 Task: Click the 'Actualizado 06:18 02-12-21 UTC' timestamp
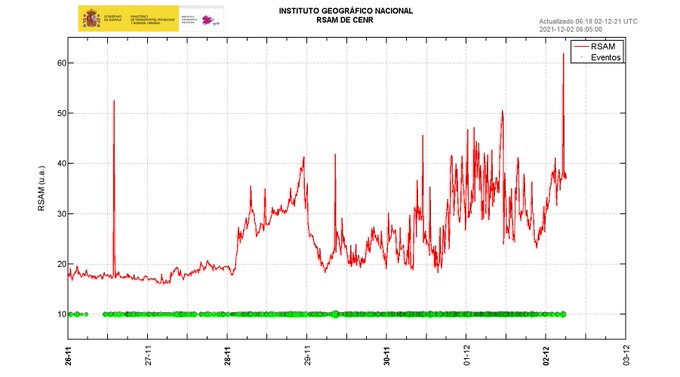point(588,21)
